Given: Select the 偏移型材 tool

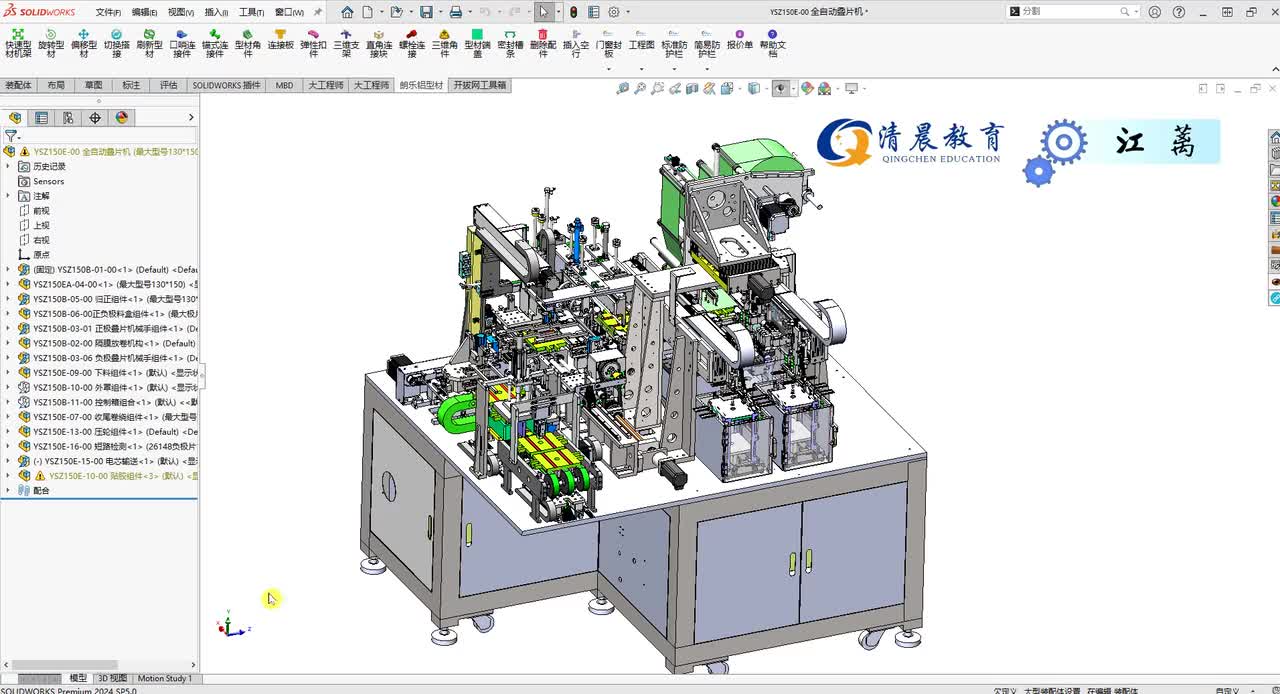Looking at the screenshot, I should pos(84,44).
